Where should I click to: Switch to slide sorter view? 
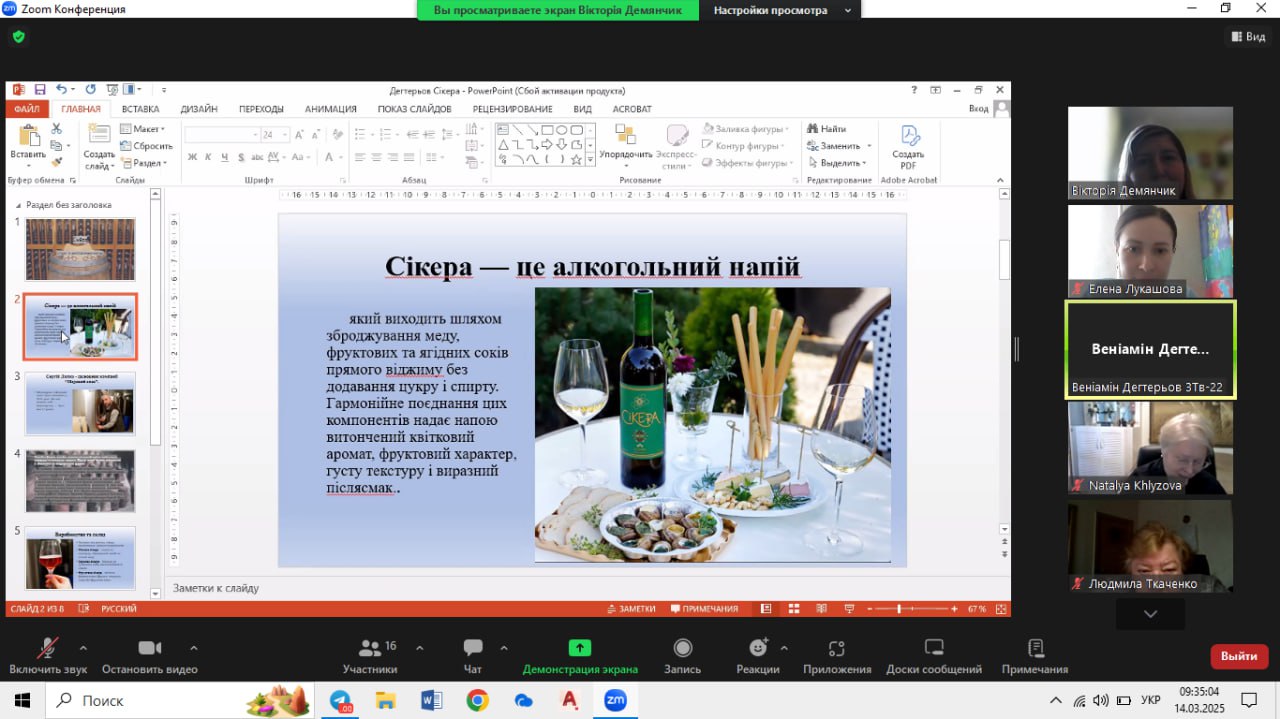coord(793,609)
